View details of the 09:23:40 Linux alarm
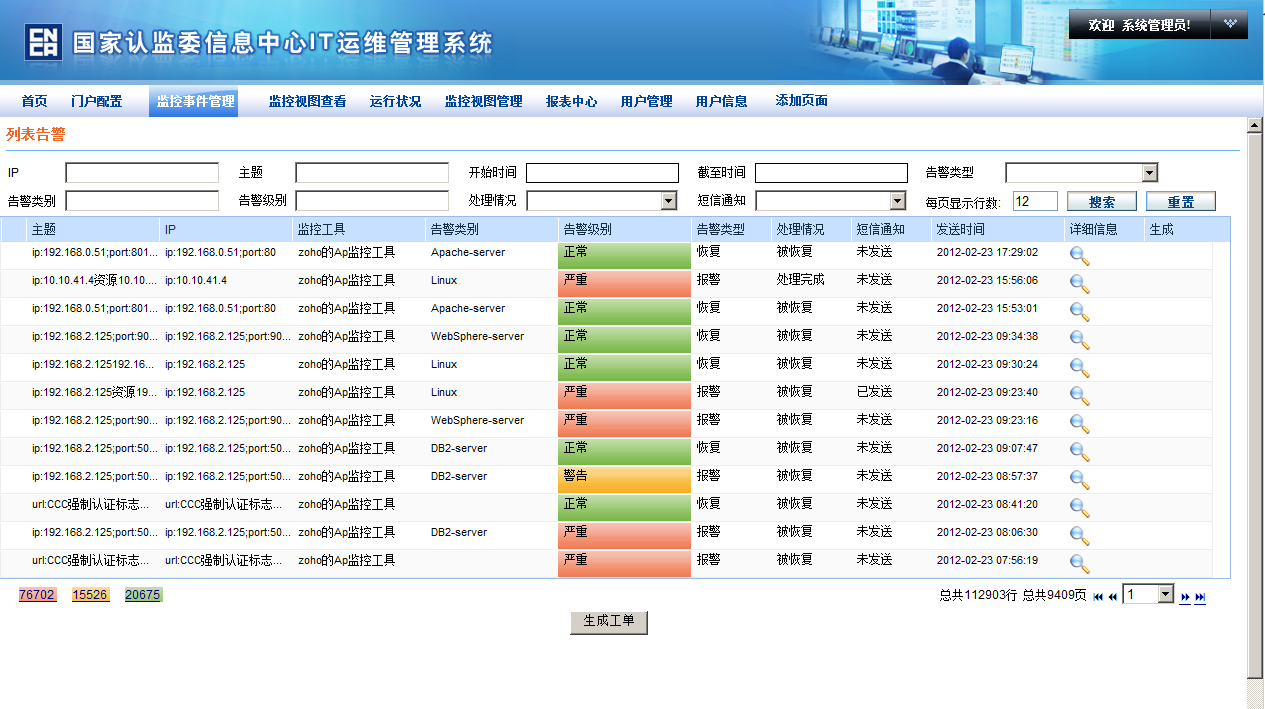Screen dimensions: 1265x709 pyautogui.click(x=1079, y=396)
